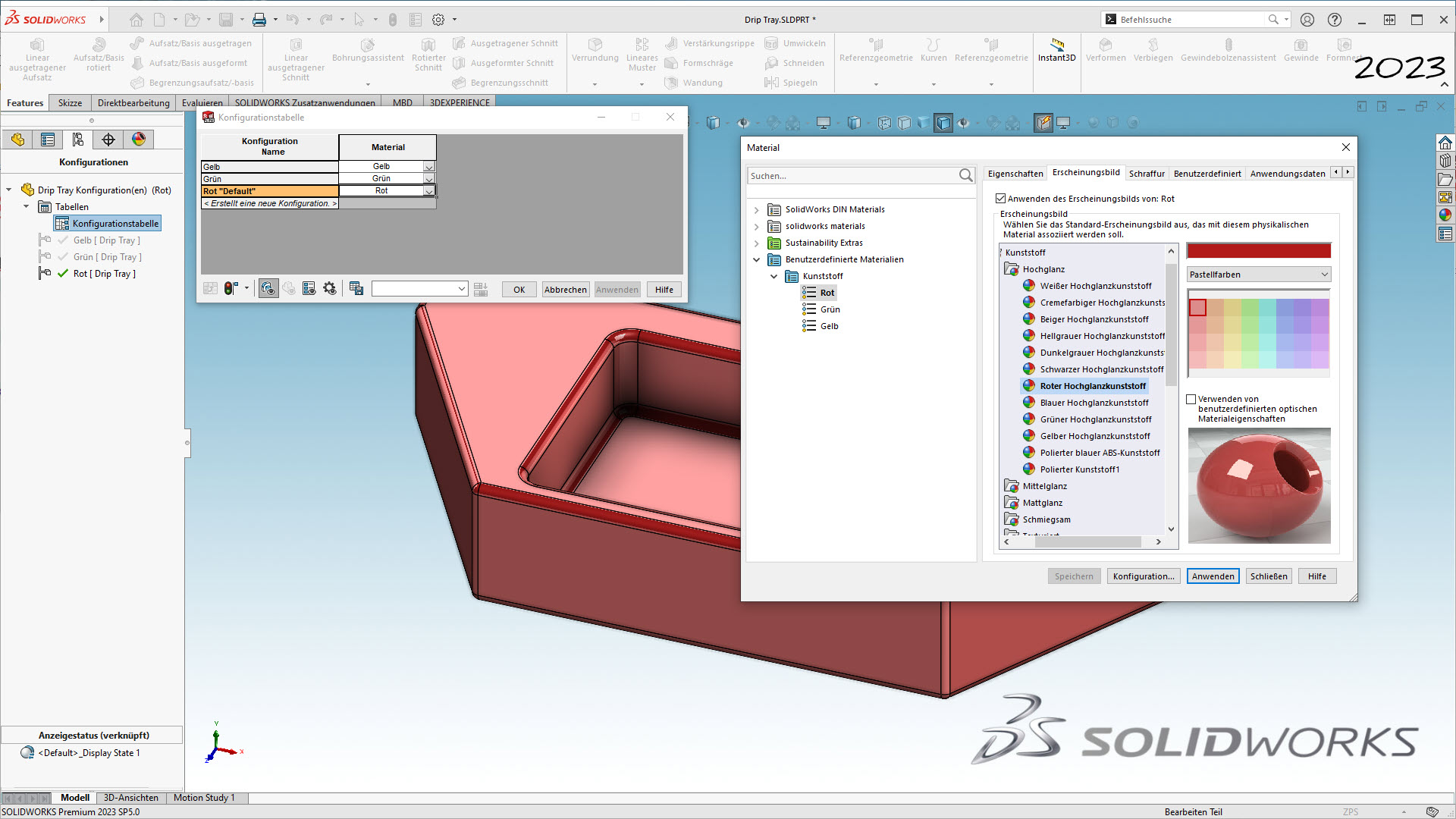Select Gelb material under Kunststoff

829,326
